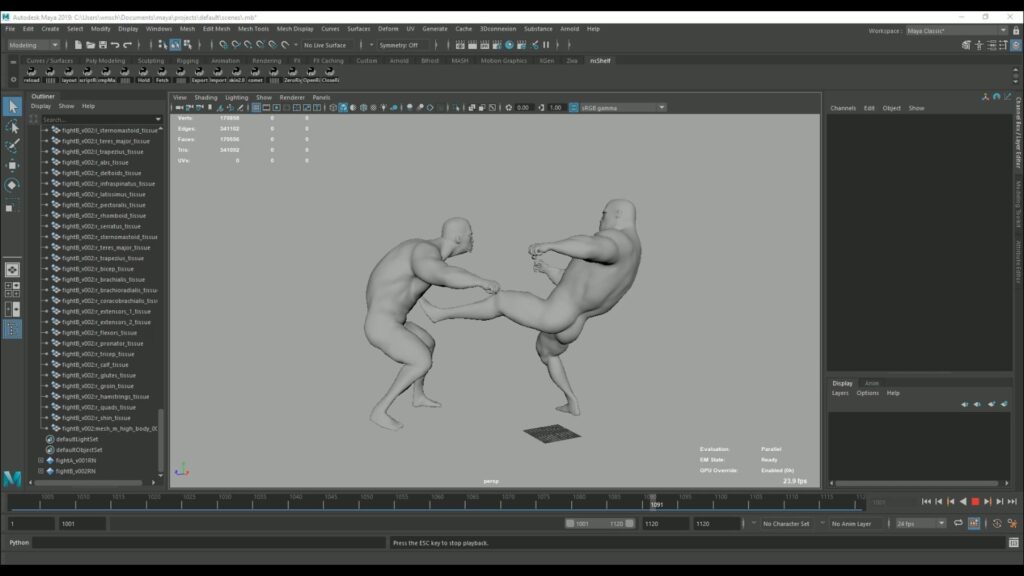Run the 'Import' shelf script
Viewport: 1024px width, 576px height.
217,74
